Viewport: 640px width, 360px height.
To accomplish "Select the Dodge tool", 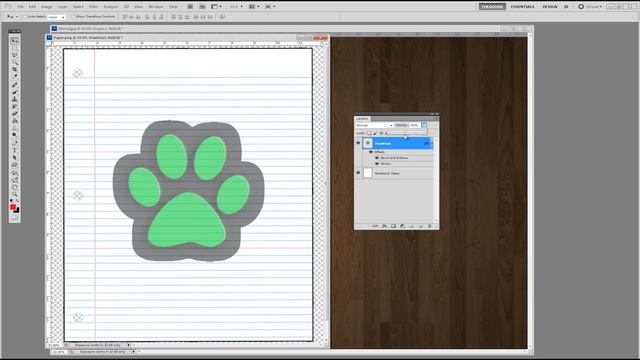I will click(15, 135).
